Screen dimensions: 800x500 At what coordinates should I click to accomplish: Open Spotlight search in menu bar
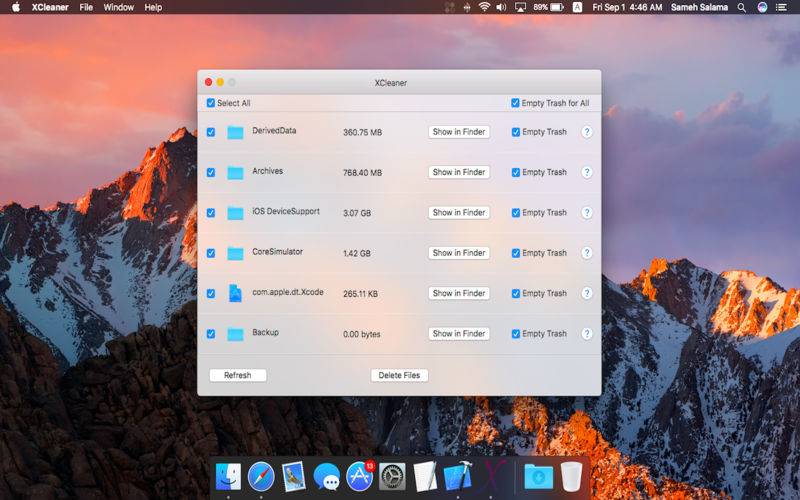tap(742, 7)
